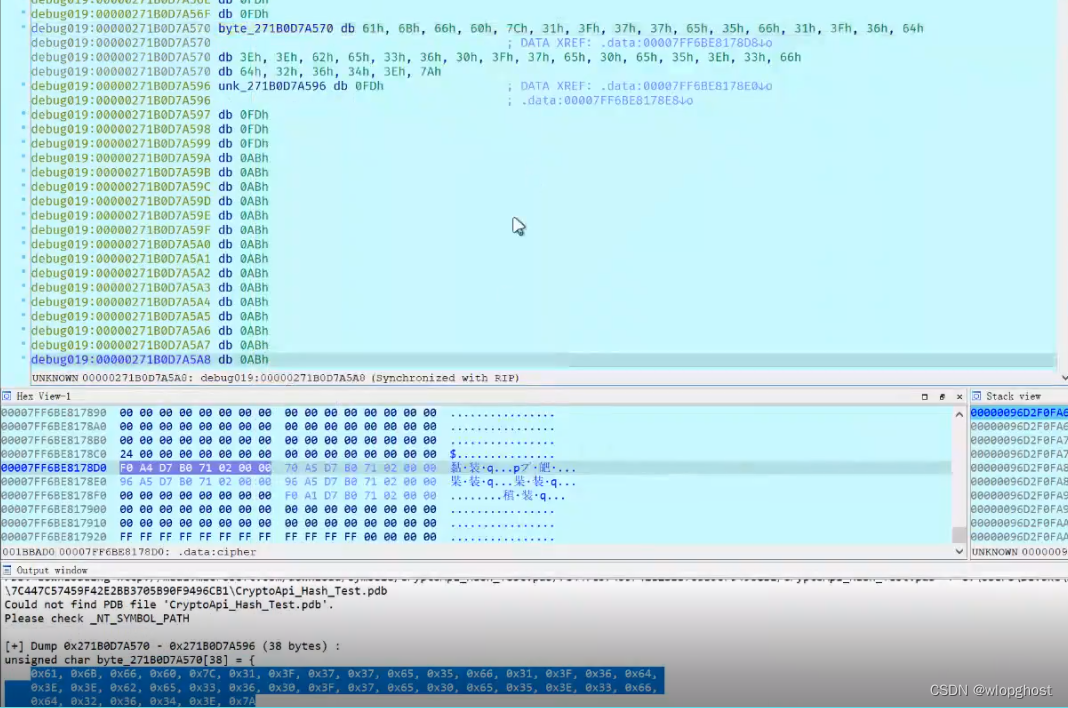Float the Hex View-1 panel
The image size is (1068, 708).
(x=942, y=397)
